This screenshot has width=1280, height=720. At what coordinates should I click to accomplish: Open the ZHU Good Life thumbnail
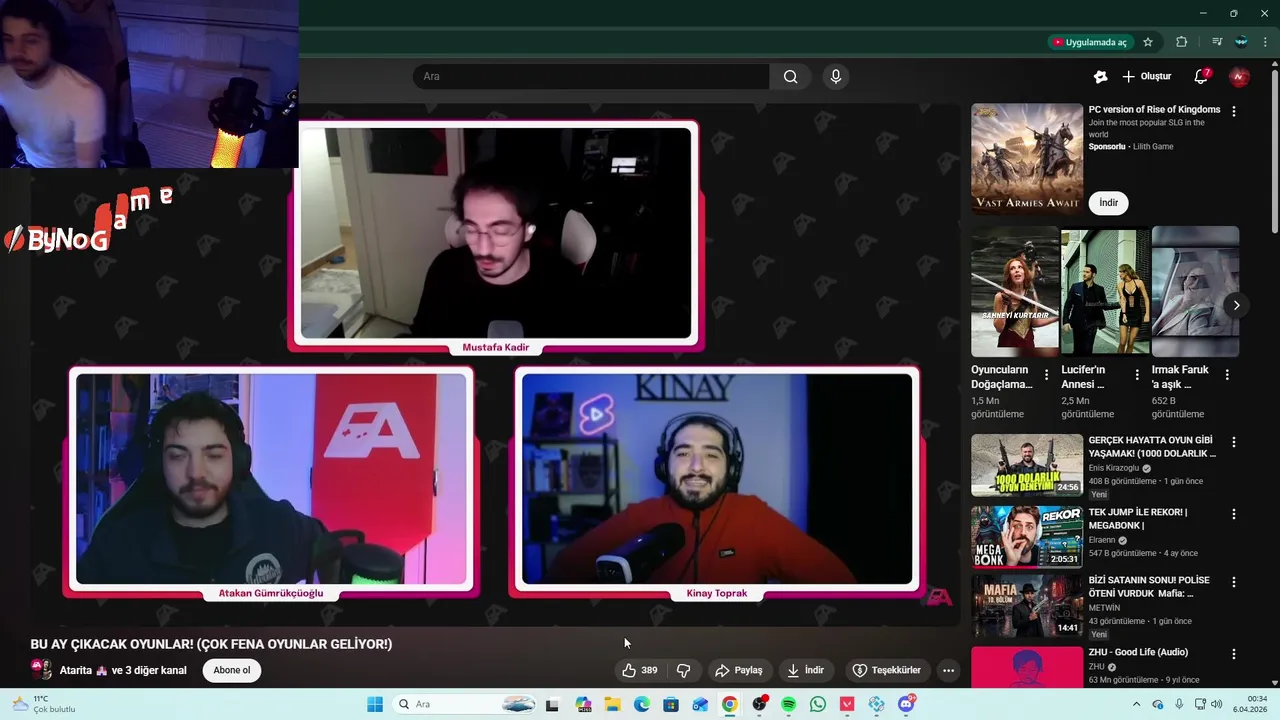[1027, 667]
